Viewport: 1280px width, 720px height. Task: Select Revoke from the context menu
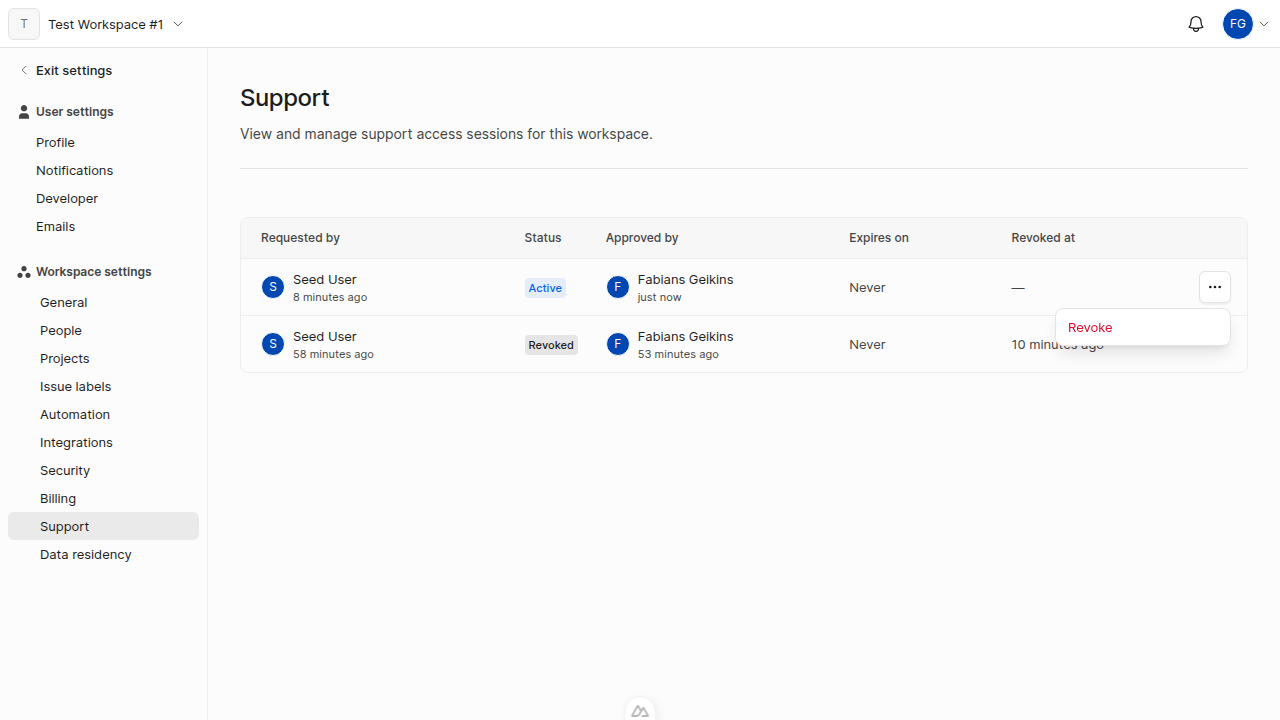[1090, 327]
